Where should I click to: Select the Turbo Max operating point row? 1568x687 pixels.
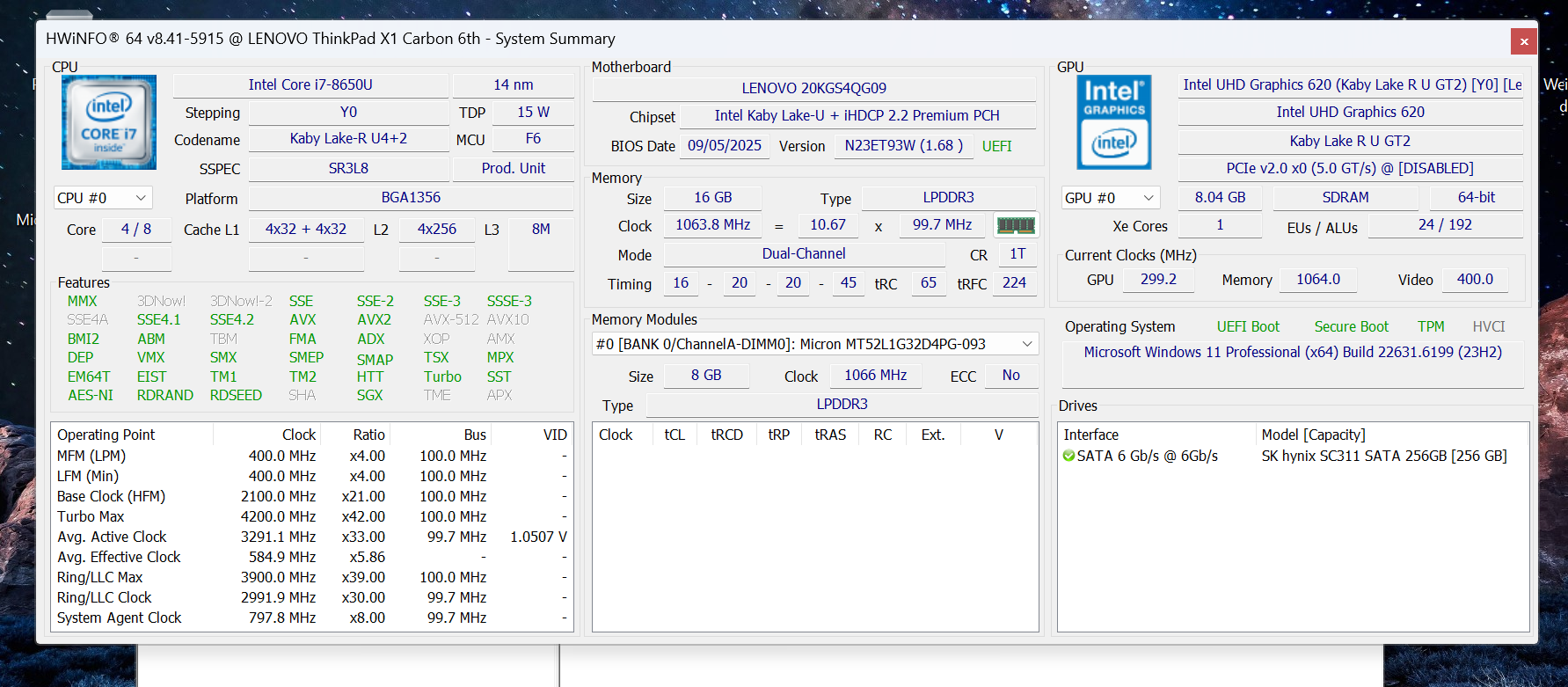312,516
